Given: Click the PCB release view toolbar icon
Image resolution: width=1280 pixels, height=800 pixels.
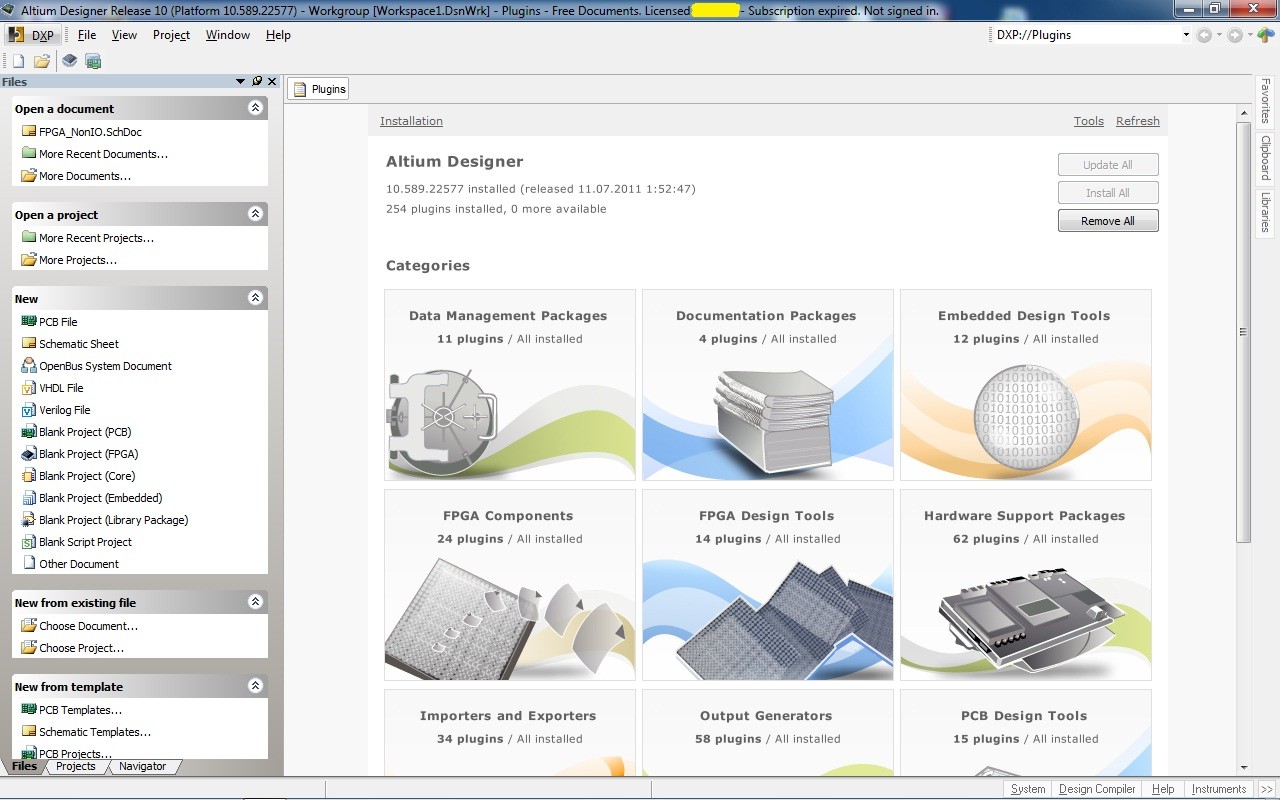Looking at the screenshot, I should click(x=93, y=61).
